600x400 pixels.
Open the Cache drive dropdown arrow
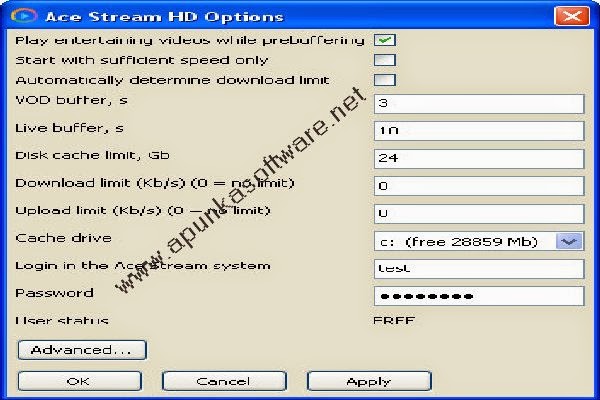point(569,242)
